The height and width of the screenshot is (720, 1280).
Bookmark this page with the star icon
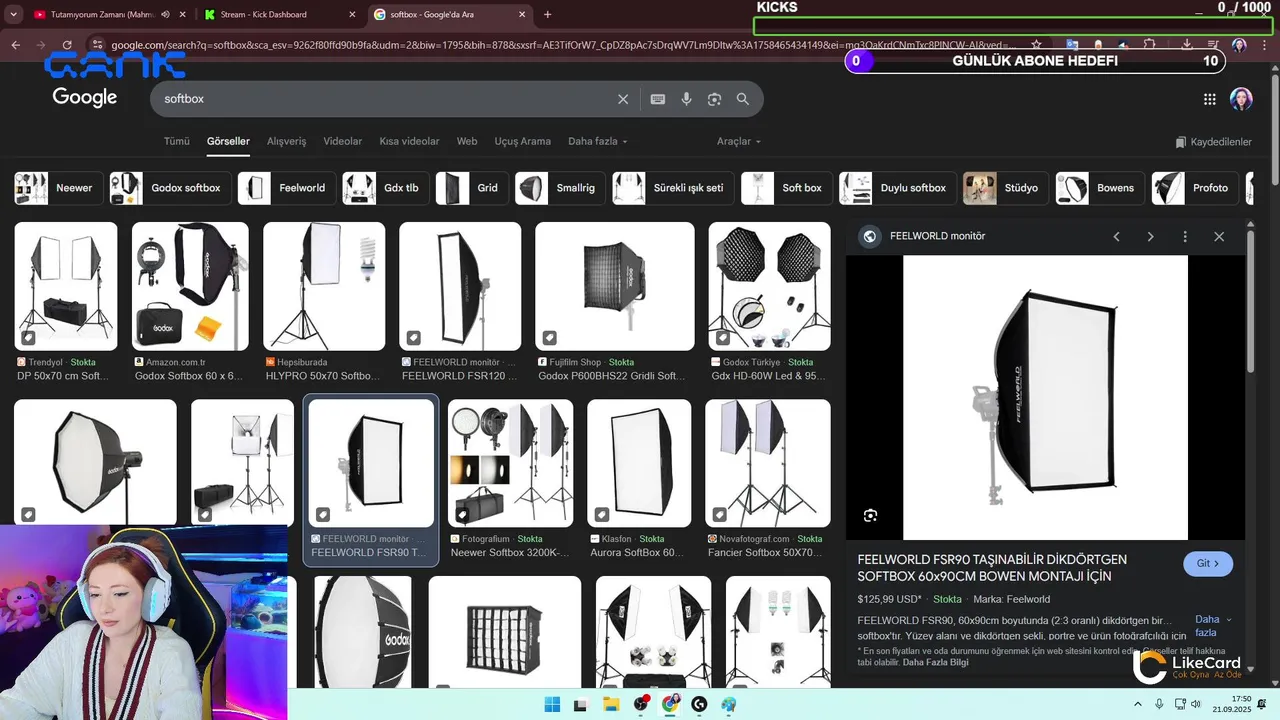(x=1036, y=45)
